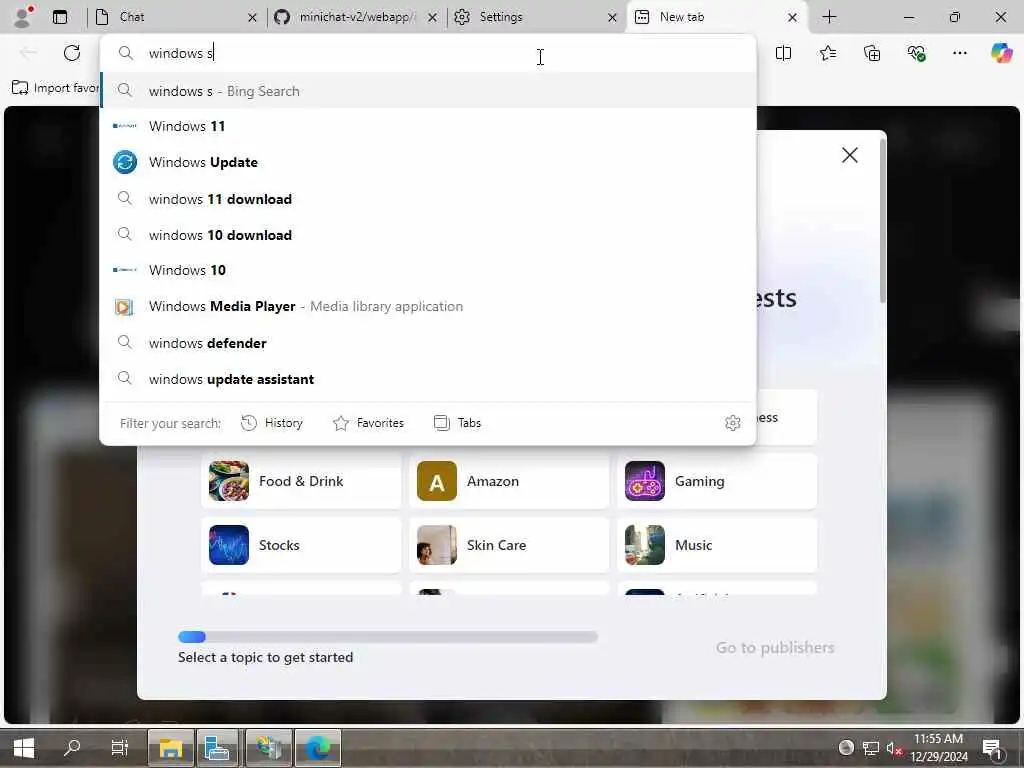Click the topic selection progress bar

(x=388, y=637)
